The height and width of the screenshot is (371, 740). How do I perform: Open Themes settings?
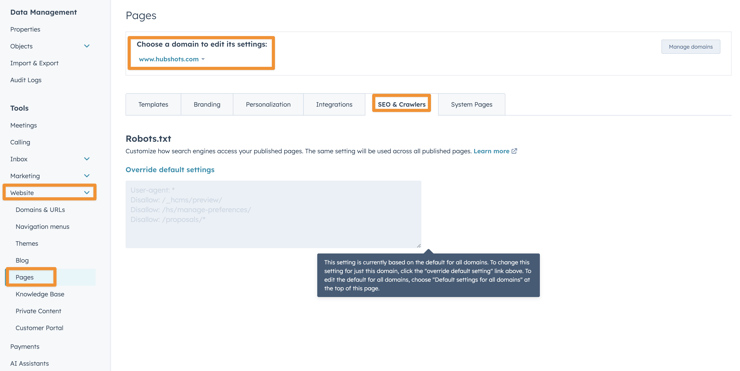[x=27, y=244]
